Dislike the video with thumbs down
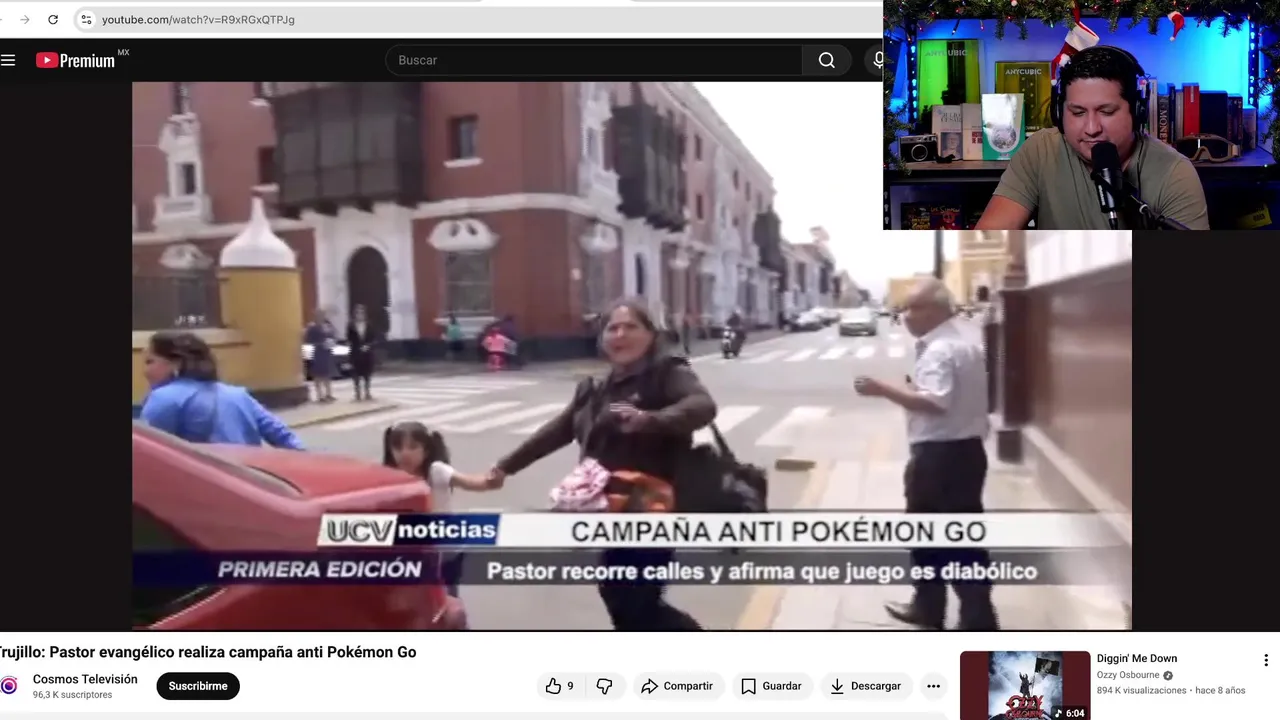 click(x=604, y=686)
